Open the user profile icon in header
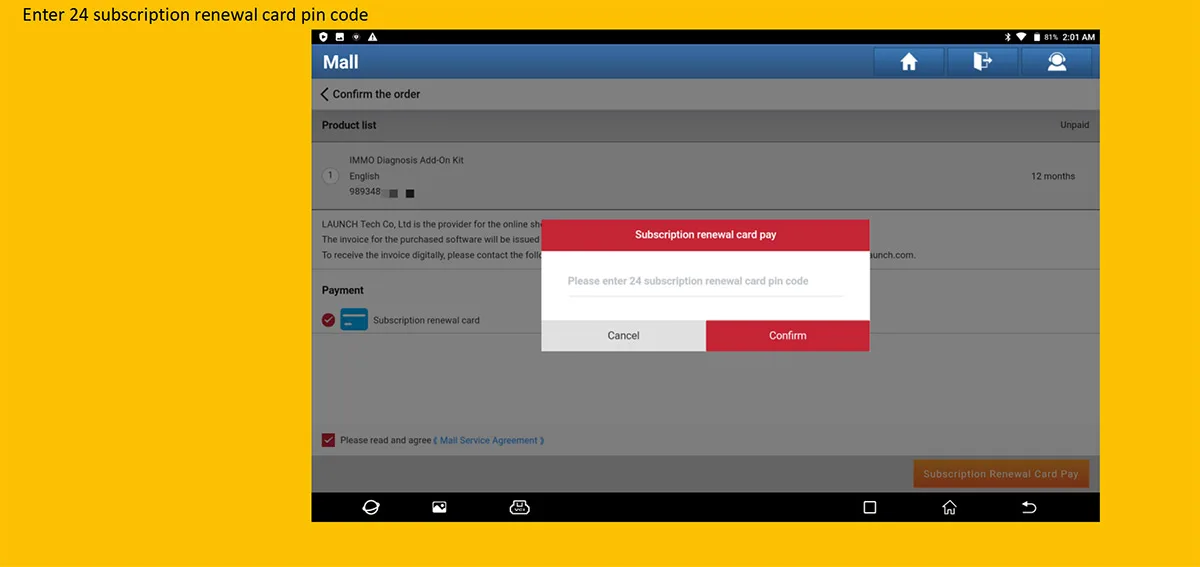This screenshot has height=567, width=1200. click(x=1056, y=62)
